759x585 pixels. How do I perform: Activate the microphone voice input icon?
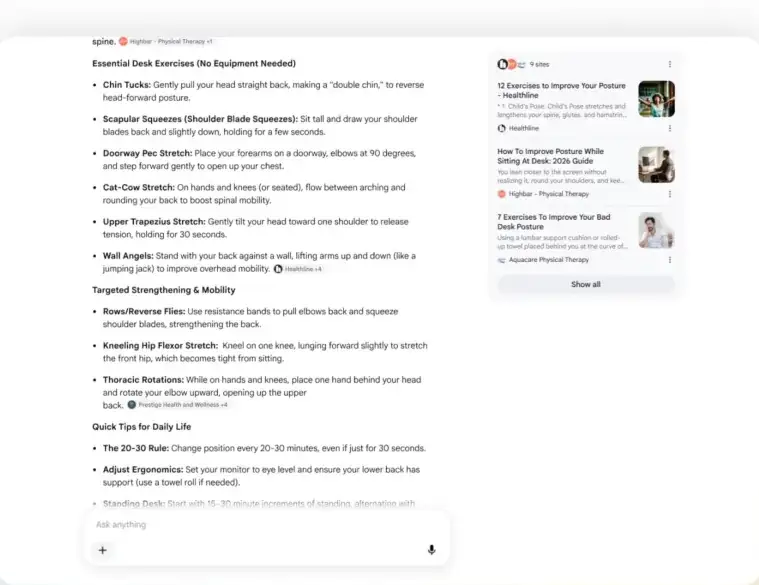click(431, 550)
